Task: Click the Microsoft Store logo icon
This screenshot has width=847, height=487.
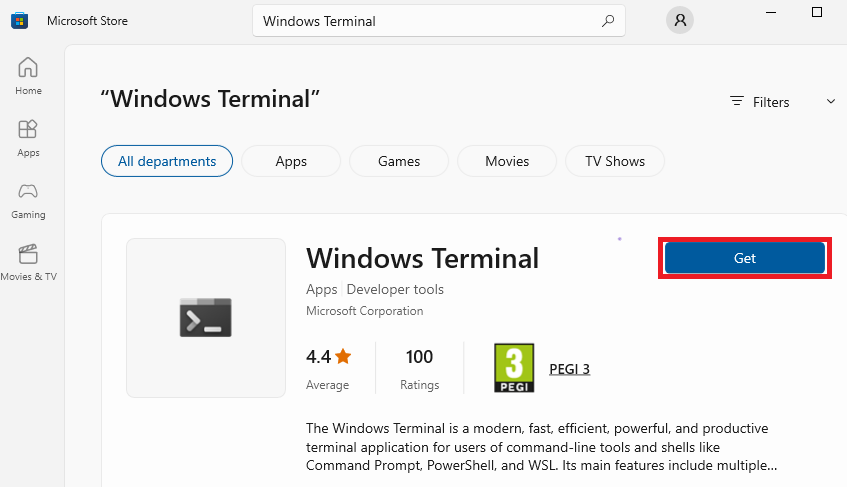Action: pos(19,20)
